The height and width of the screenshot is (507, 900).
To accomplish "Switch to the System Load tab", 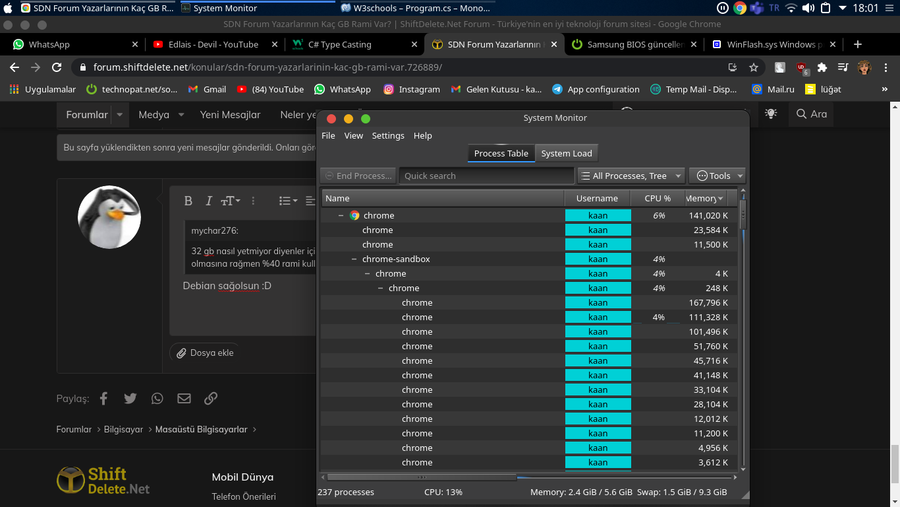I will coord(566,153).
